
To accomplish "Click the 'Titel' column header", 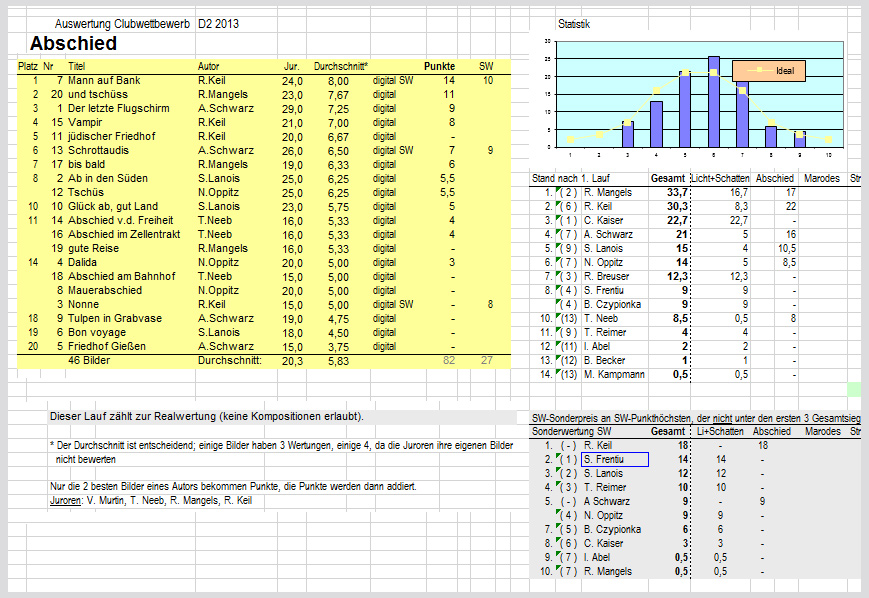I will [76, 67].
